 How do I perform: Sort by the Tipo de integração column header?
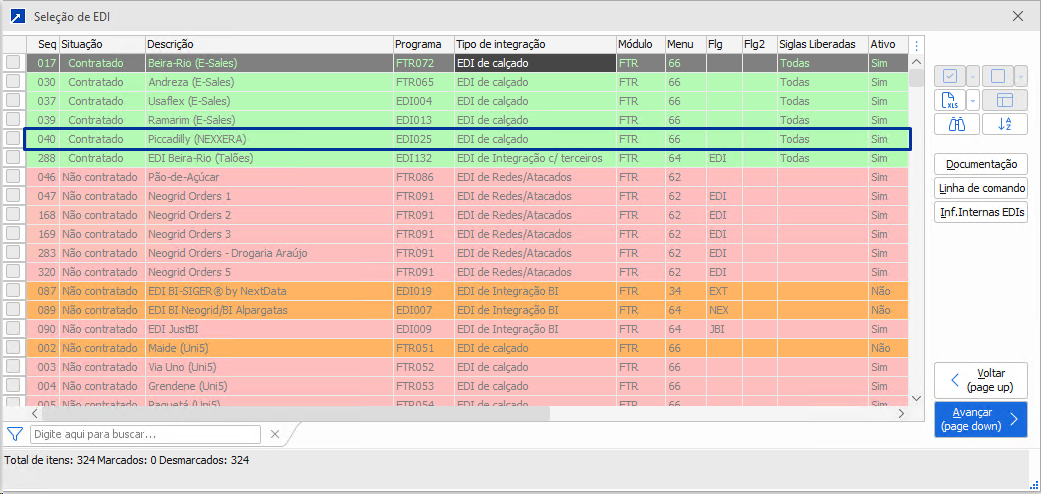tap(535, 44)
